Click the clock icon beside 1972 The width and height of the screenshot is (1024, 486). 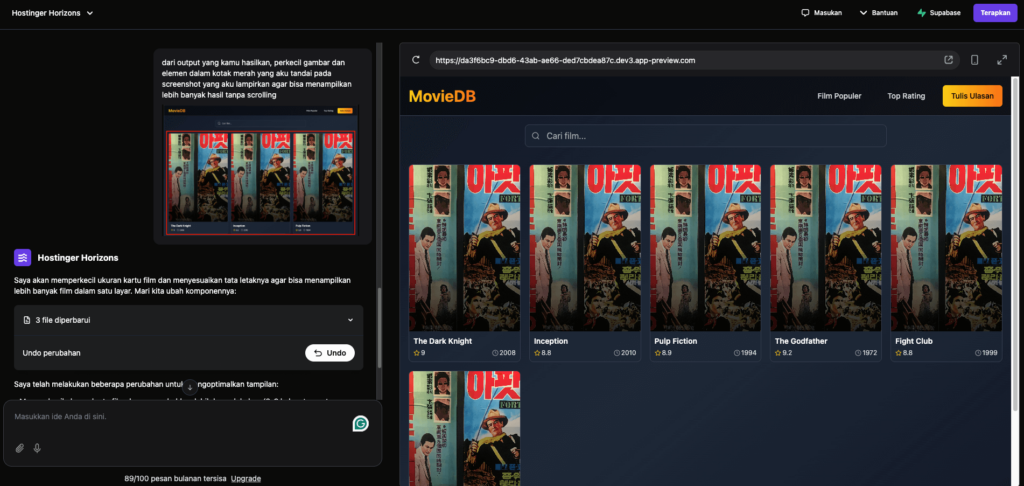[857, 353]
